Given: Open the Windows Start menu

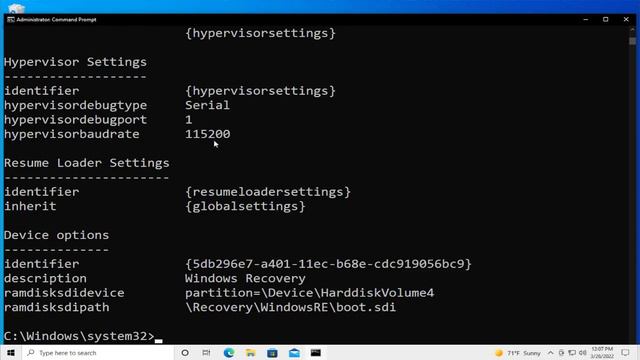Looking at the screenshot, I should (x=11, y=353).
